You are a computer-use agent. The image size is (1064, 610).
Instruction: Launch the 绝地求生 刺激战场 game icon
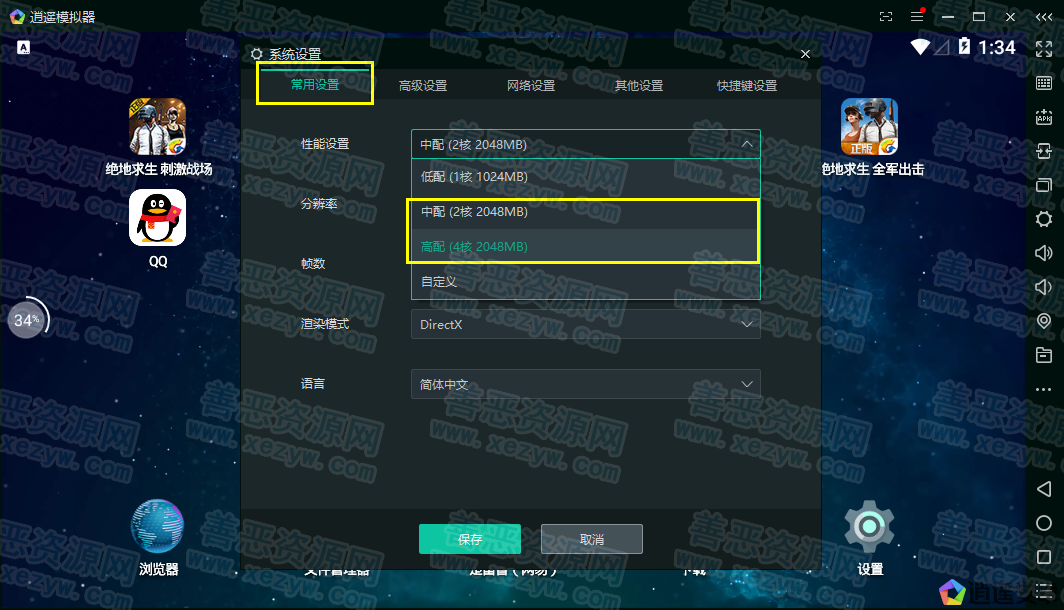(158, 127)
